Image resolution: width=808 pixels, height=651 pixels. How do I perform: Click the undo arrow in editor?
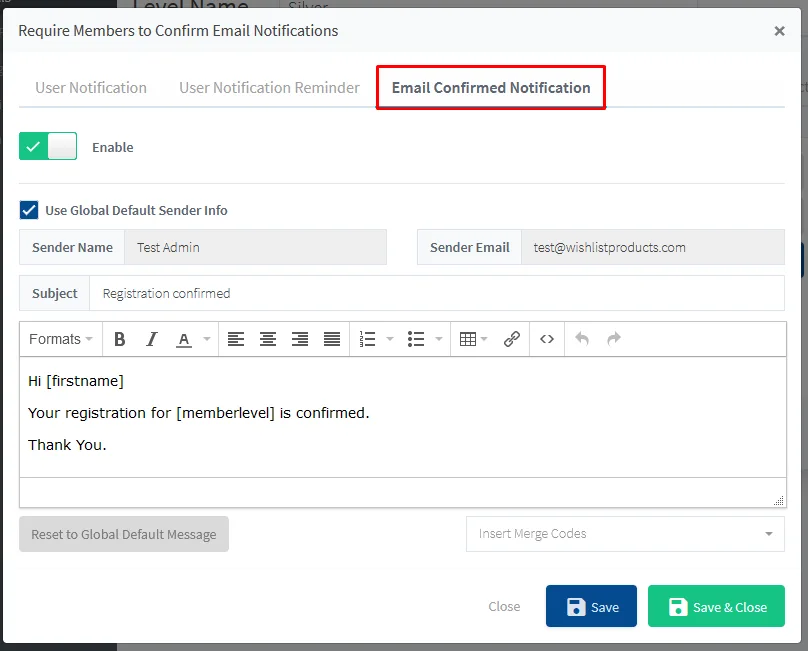(582, 339)
